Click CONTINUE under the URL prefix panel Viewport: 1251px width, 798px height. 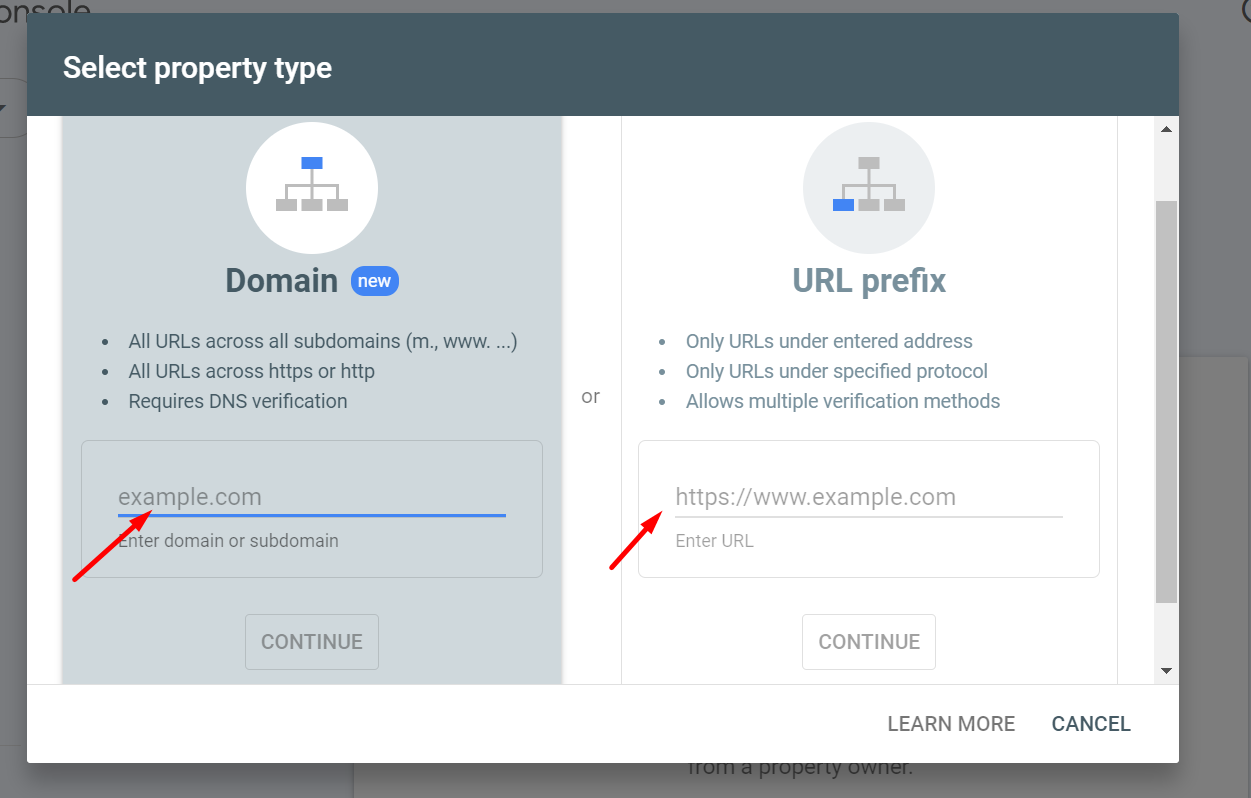coord(869,642)
